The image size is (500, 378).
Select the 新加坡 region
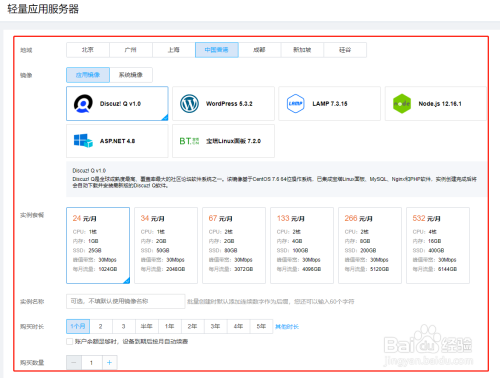click(302, 50)
